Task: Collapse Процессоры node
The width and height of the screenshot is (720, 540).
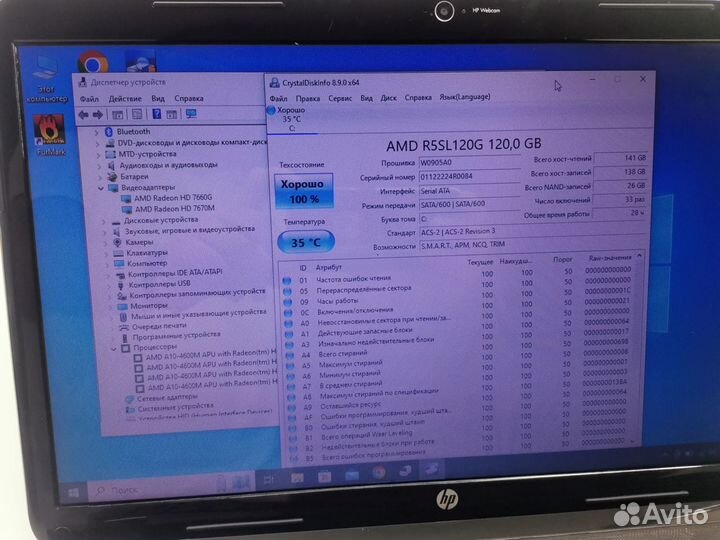Action: [x=114, y=349]
